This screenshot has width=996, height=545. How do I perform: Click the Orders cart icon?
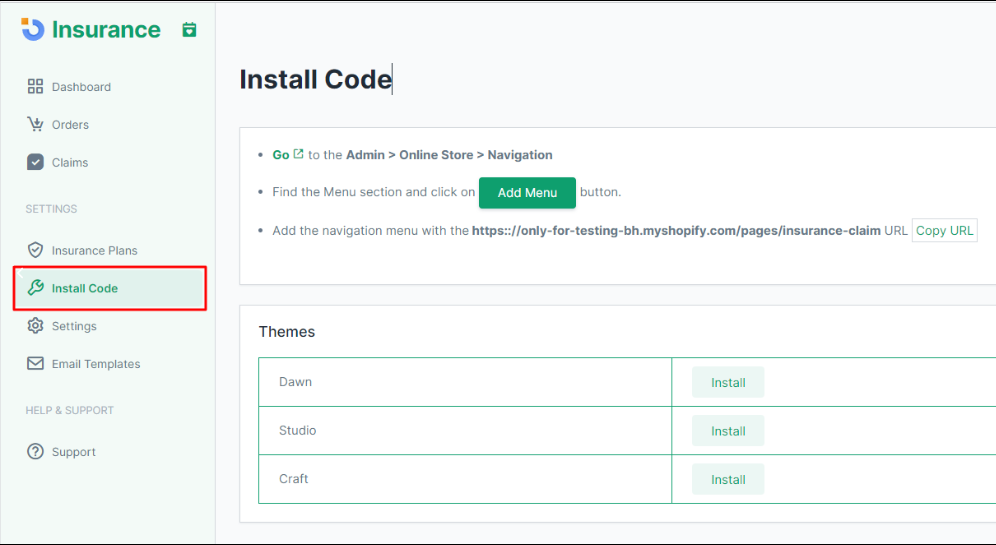(35, 125)
